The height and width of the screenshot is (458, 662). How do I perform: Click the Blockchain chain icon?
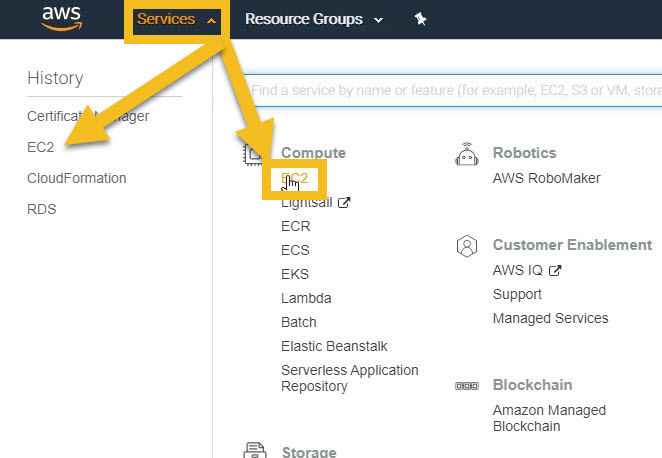pyautogui.click(x=467, y=386)
